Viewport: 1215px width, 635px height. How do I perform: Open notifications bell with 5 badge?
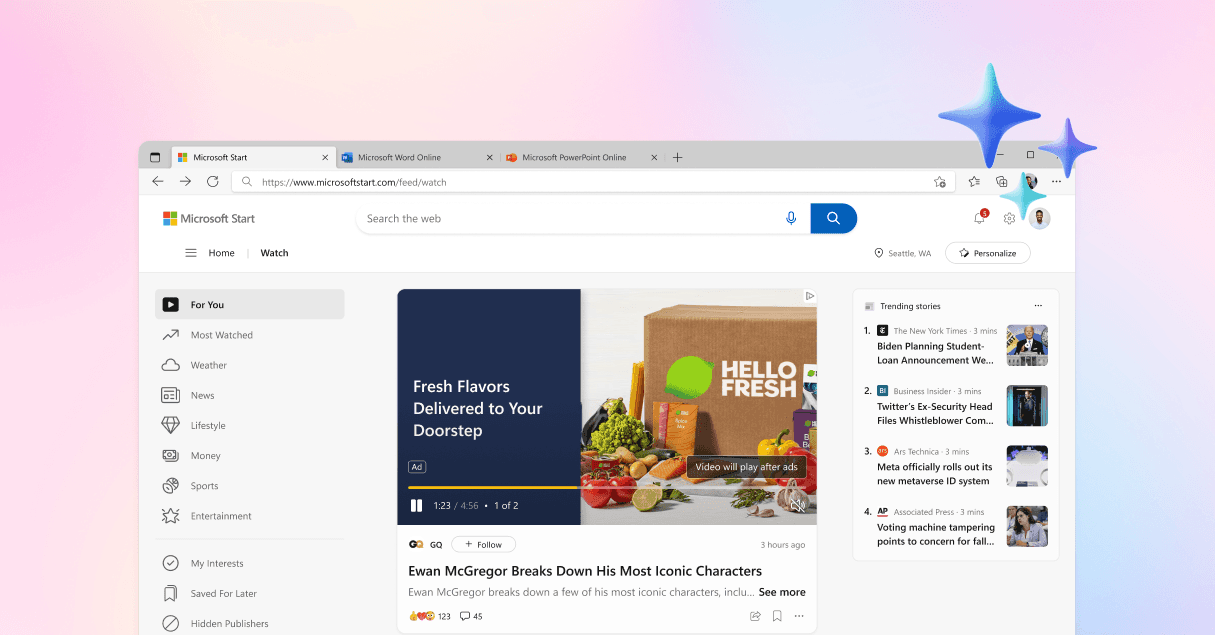coord(980,218)
